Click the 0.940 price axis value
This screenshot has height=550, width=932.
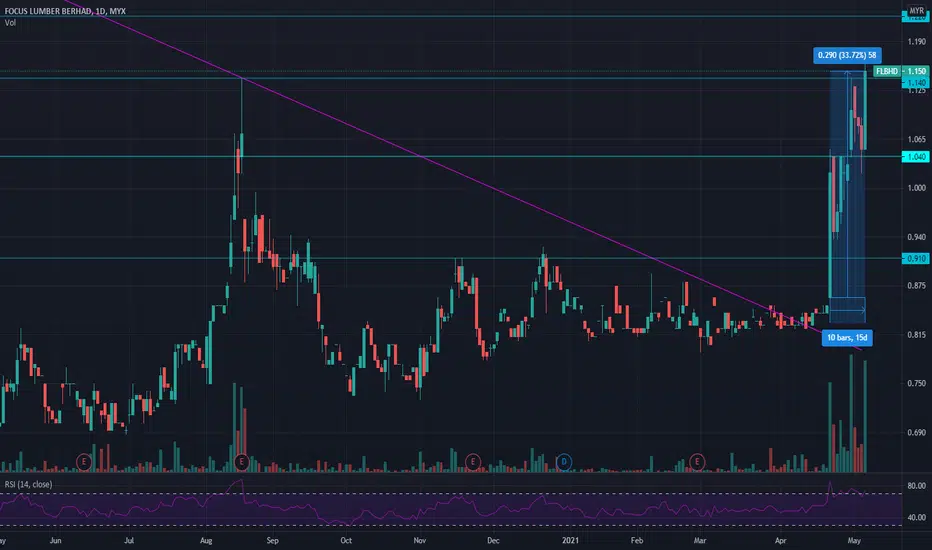click(x=917, y=237)
